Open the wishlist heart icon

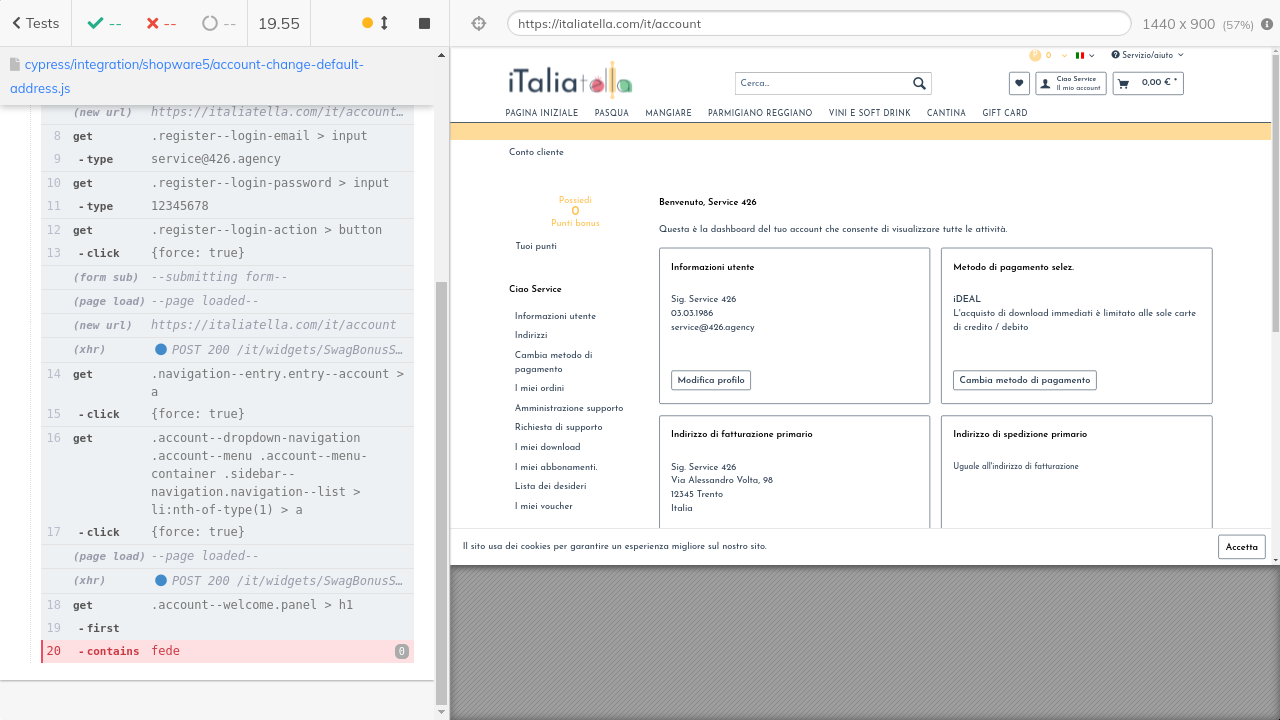(x=1019, y=83)
